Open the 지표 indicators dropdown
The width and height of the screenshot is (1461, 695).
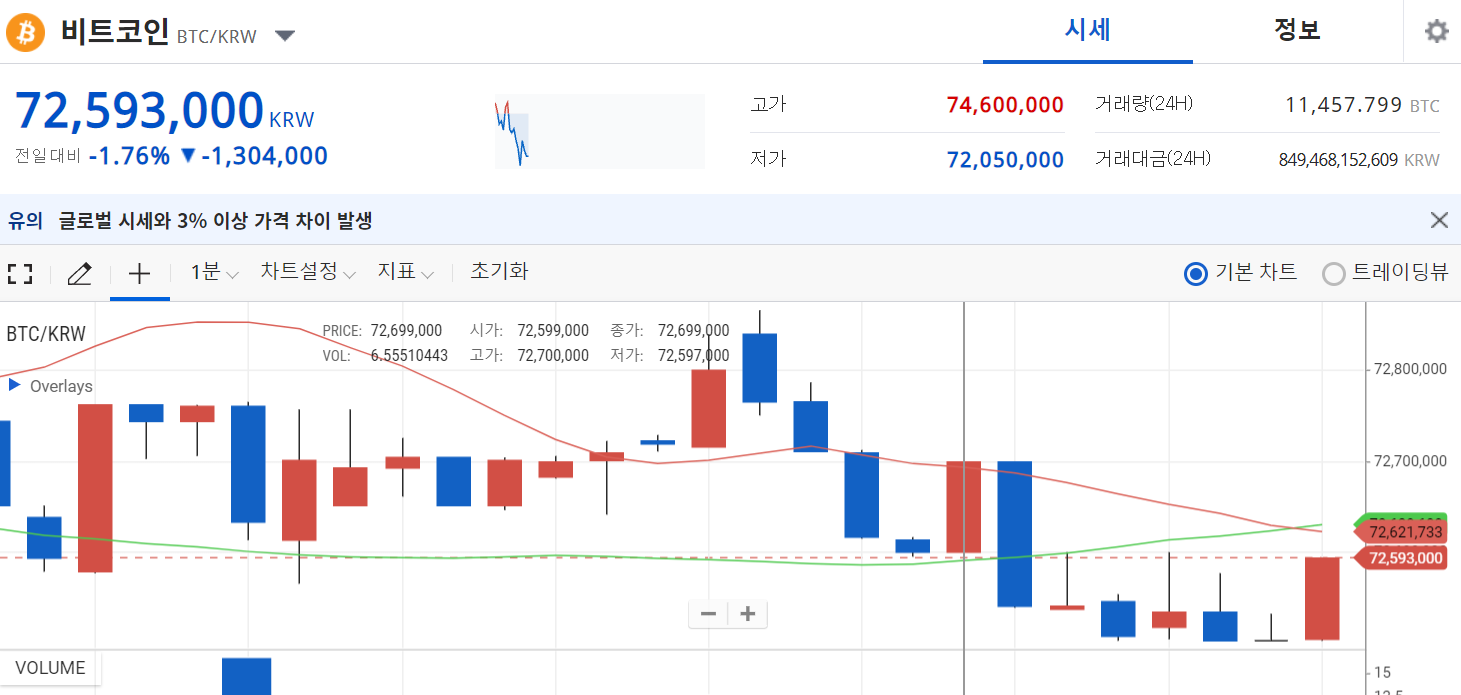click(405, 272)
